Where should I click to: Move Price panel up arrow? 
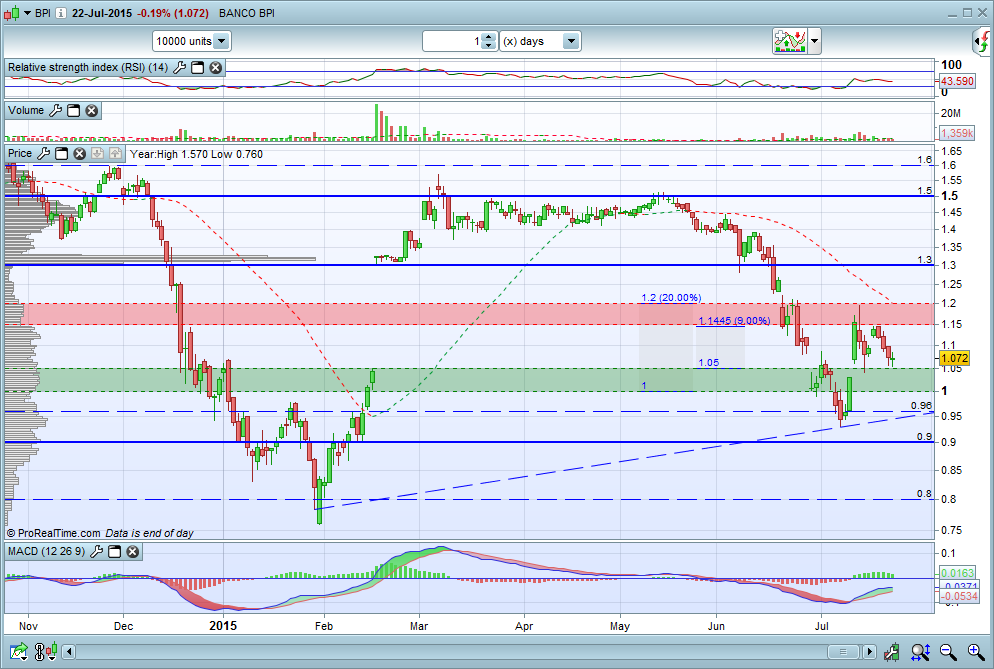click(115, 153)
